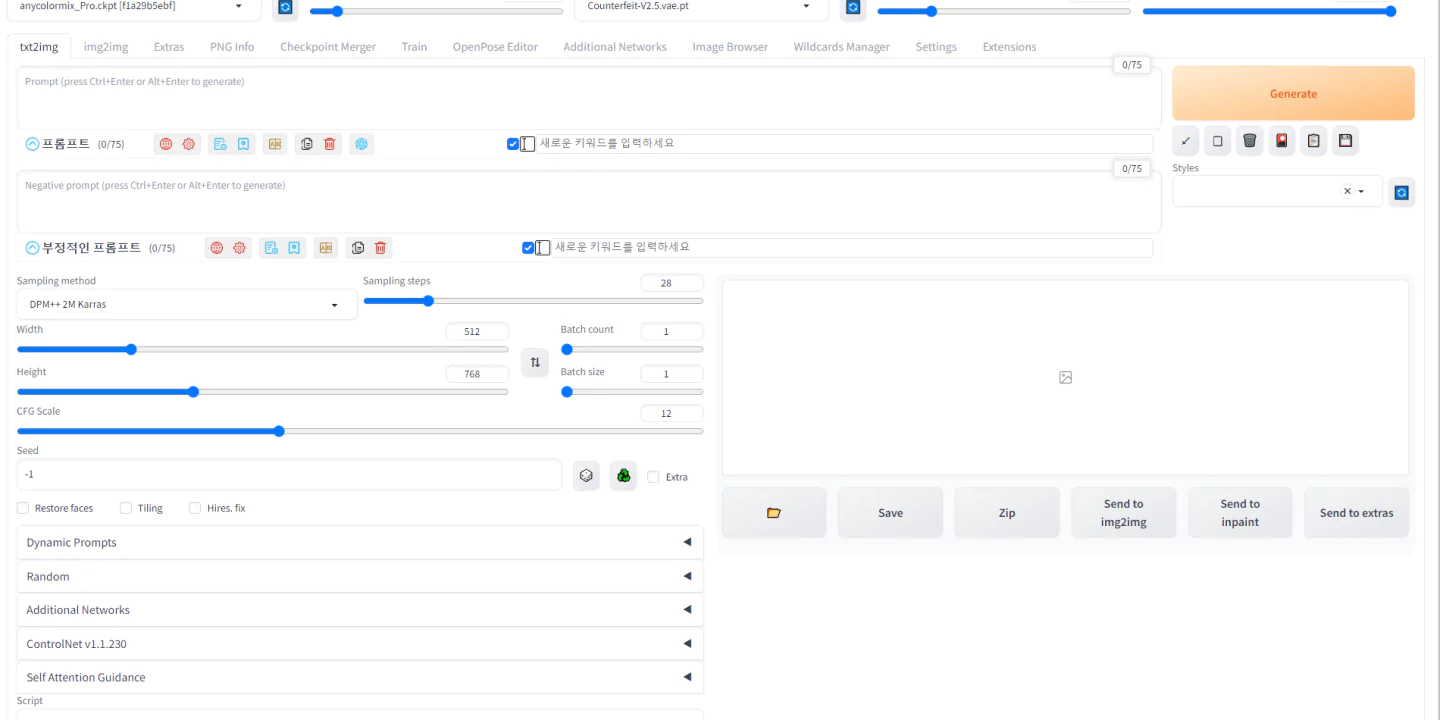Click the arrow icon below Generate
Screen dimensions: 1440x720
coord(1185,141)
